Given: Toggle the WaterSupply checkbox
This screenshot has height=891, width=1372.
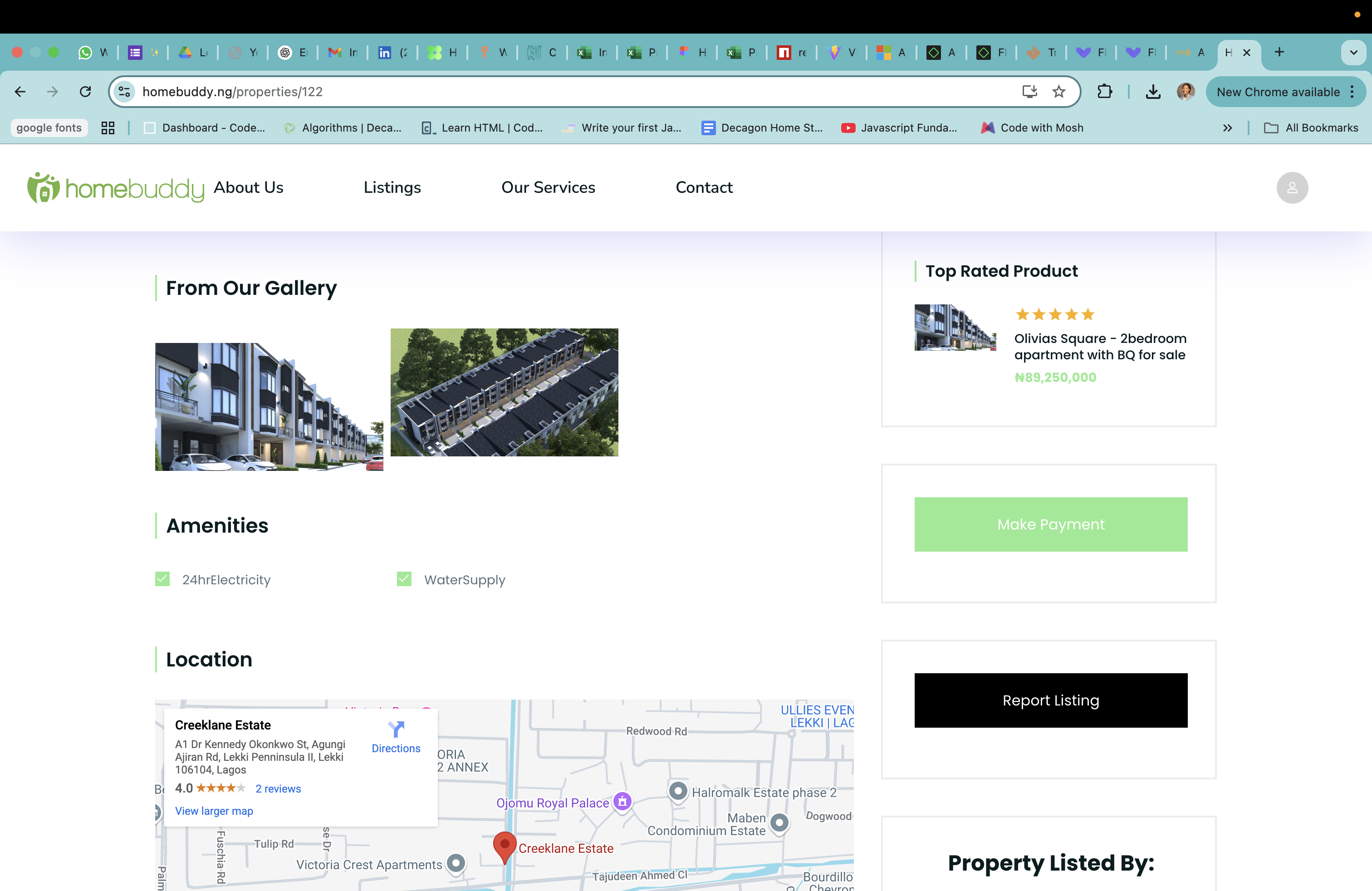Looking at the screenshot, I should (x=404, y=579).
